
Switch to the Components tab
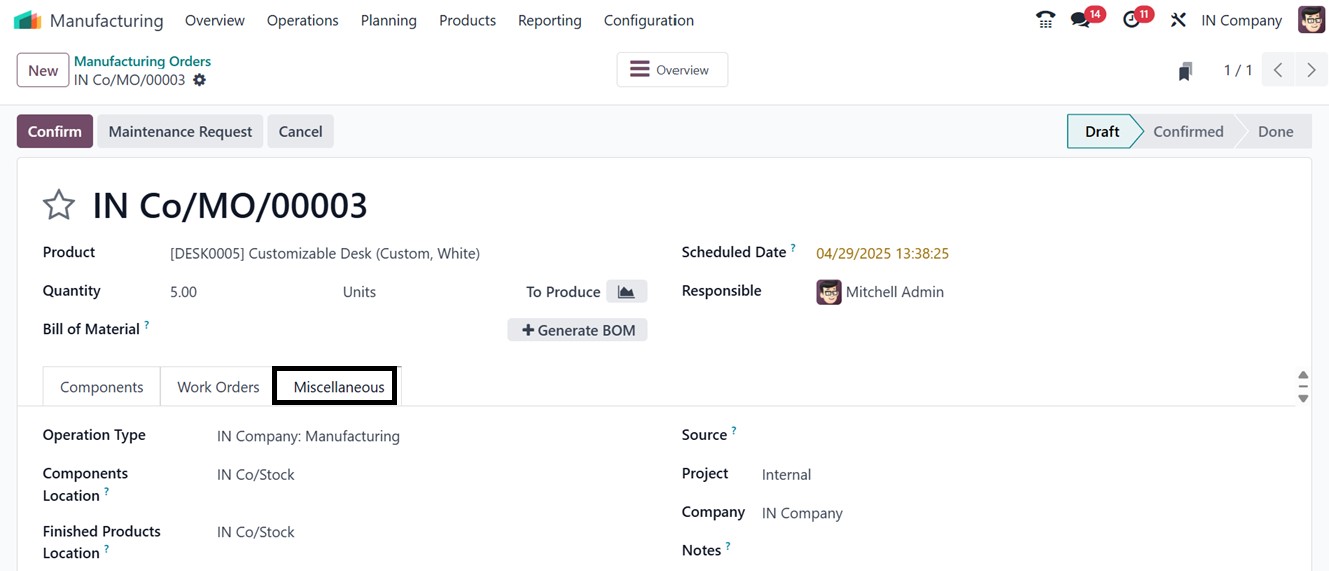(102, 387)
